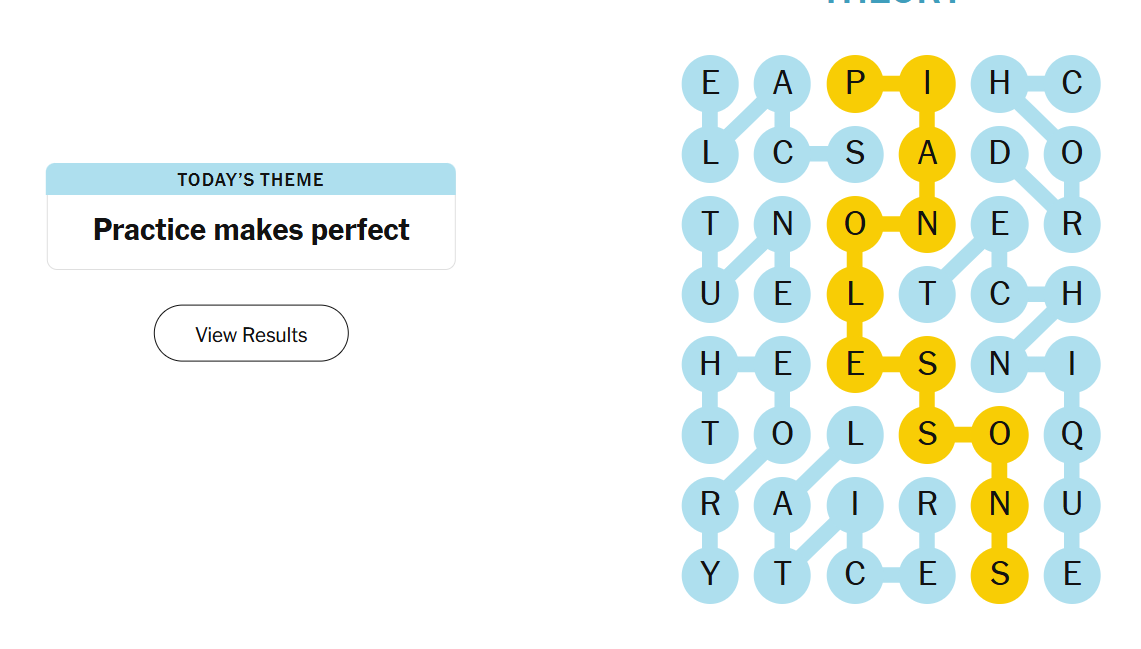Click the Today's Theme header bar
The width and height of the screenshot is (1141, 649).
(251, 180)
